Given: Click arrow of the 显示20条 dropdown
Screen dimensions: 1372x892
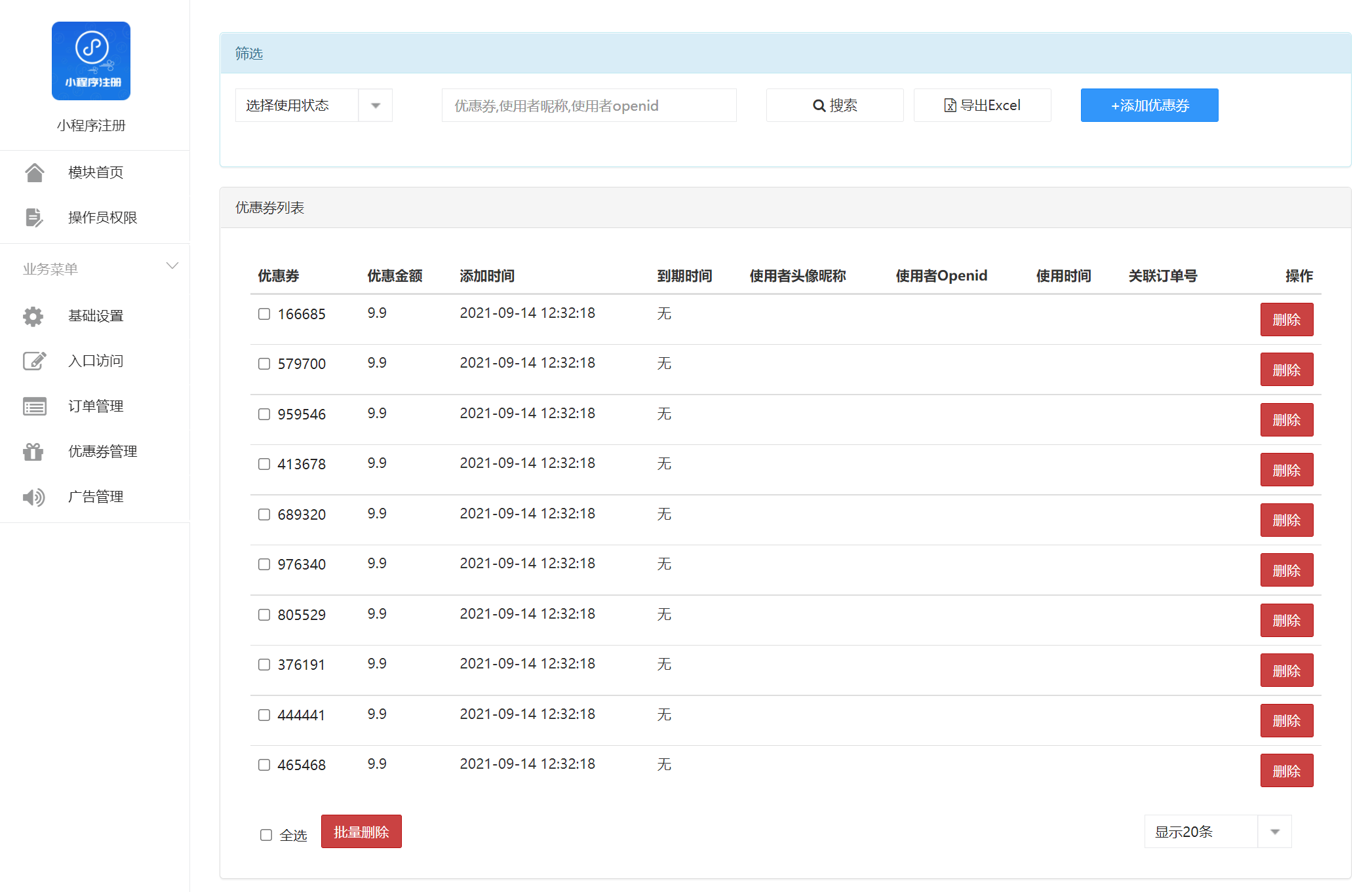Looking at the screenshot, I should pos(1275,832).
